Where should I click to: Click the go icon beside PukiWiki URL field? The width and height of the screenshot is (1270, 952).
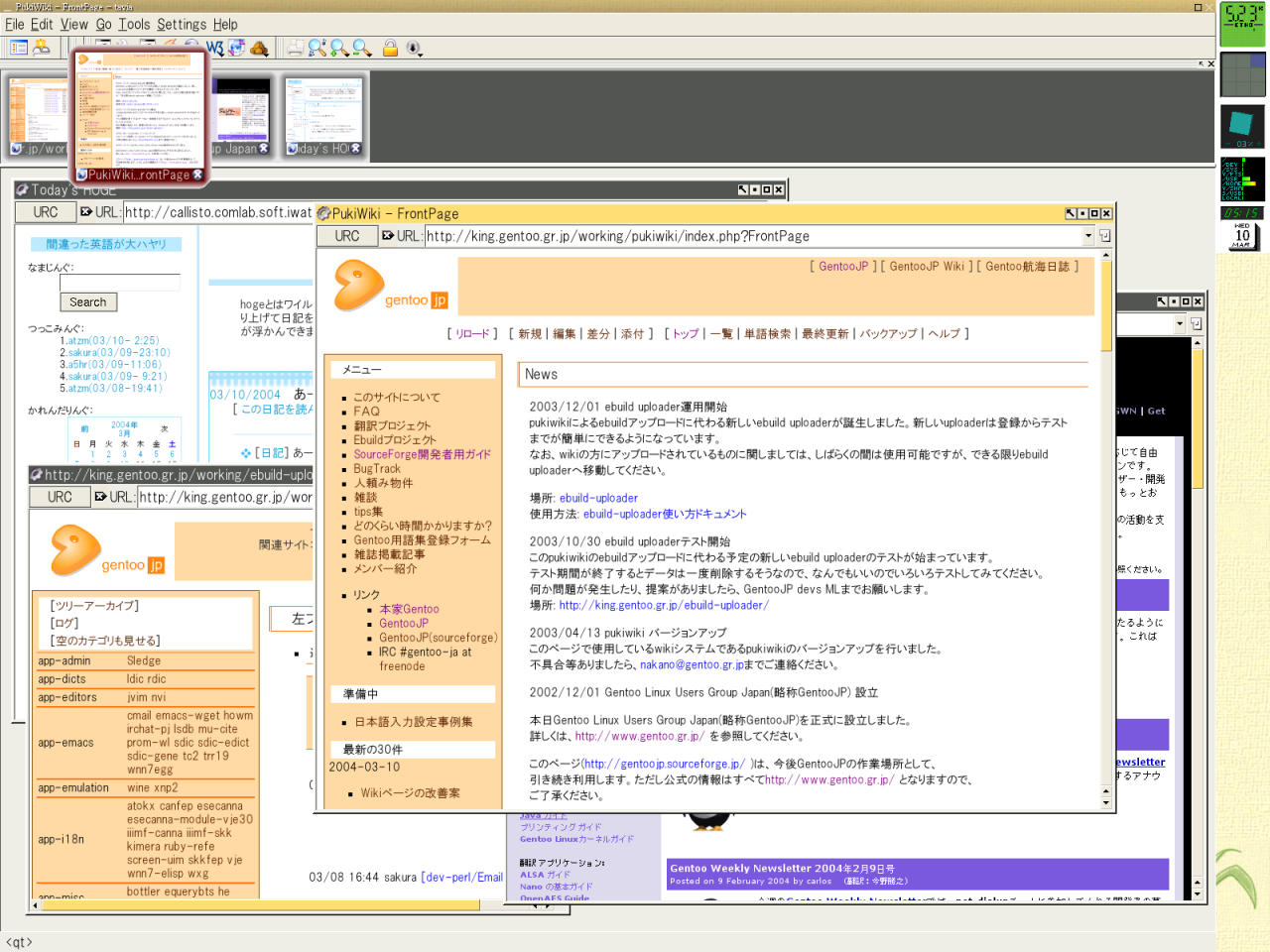[x=1104, y=236]
